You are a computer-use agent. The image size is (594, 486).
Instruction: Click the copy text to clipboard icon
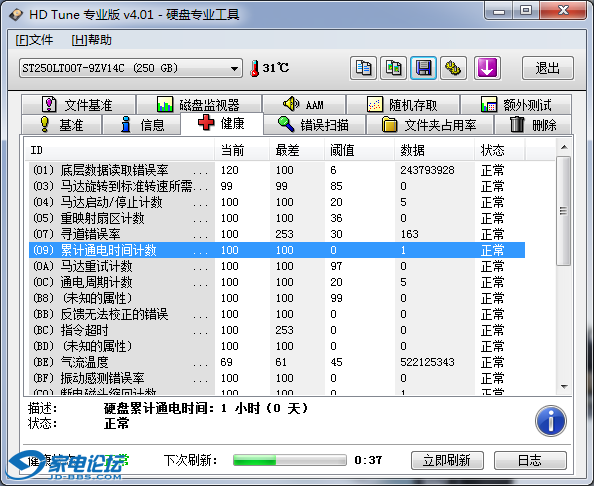[363, 68]
